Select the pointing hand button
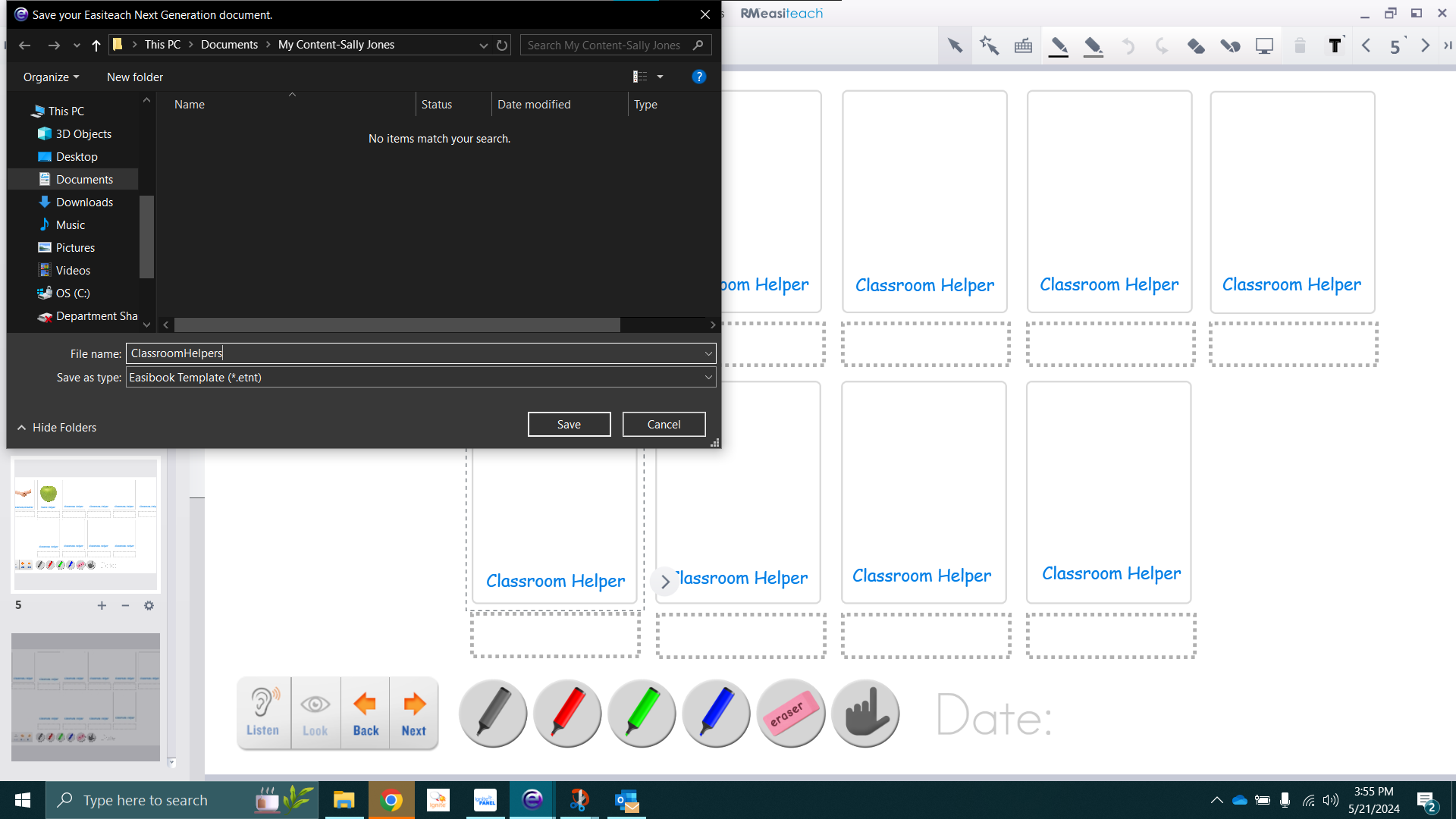Screen dimensions: 1456x819 click(x=865, y=713)
